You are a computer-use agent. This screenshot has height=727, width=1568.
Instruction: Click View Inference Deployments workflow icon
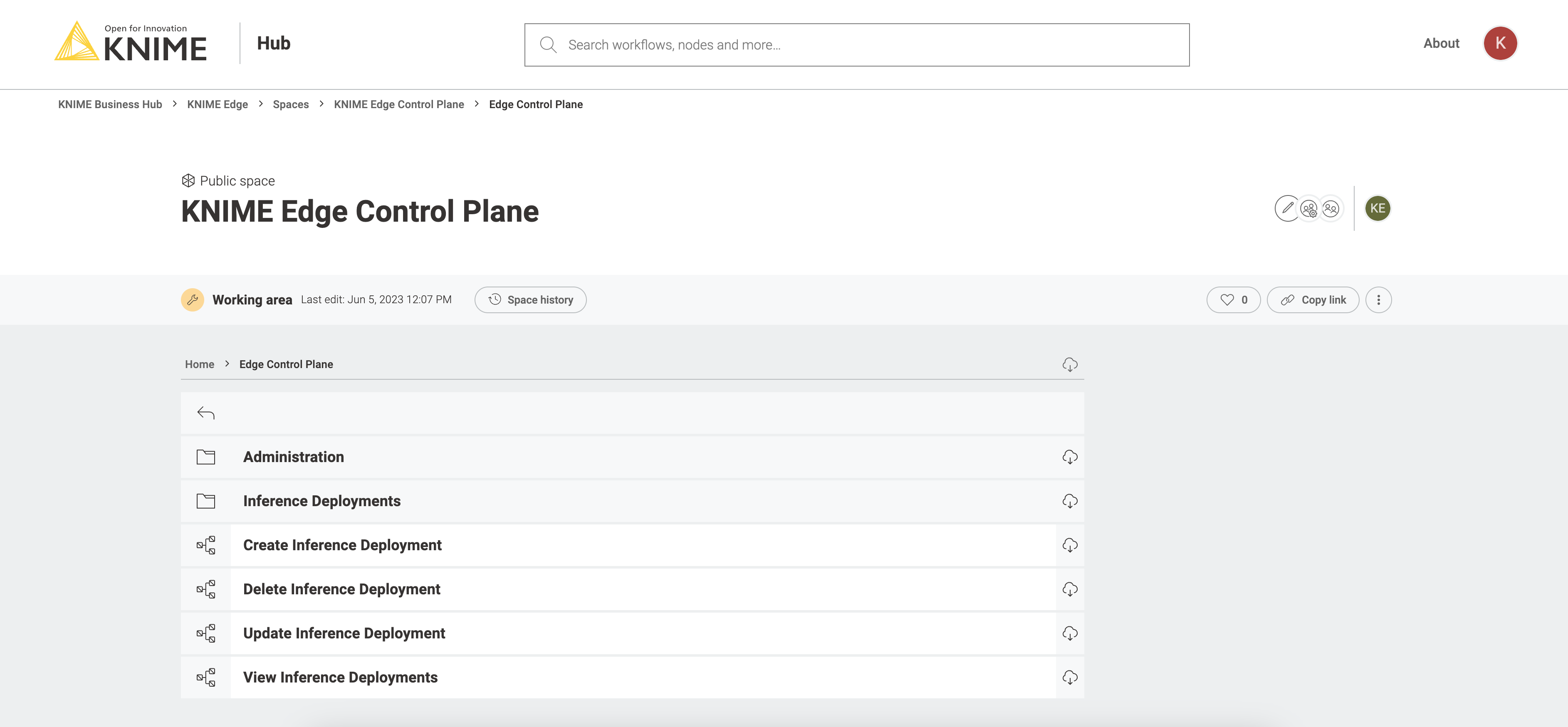click(x=206, y=677)
